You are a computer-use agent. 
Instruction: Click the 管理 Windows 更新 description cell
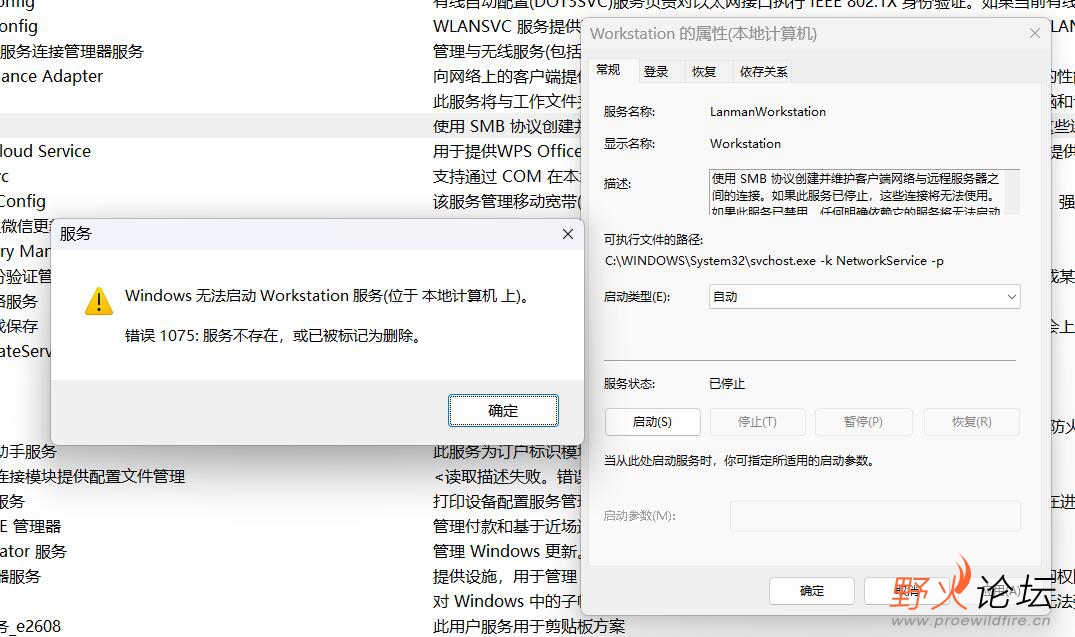coord(507,551)
